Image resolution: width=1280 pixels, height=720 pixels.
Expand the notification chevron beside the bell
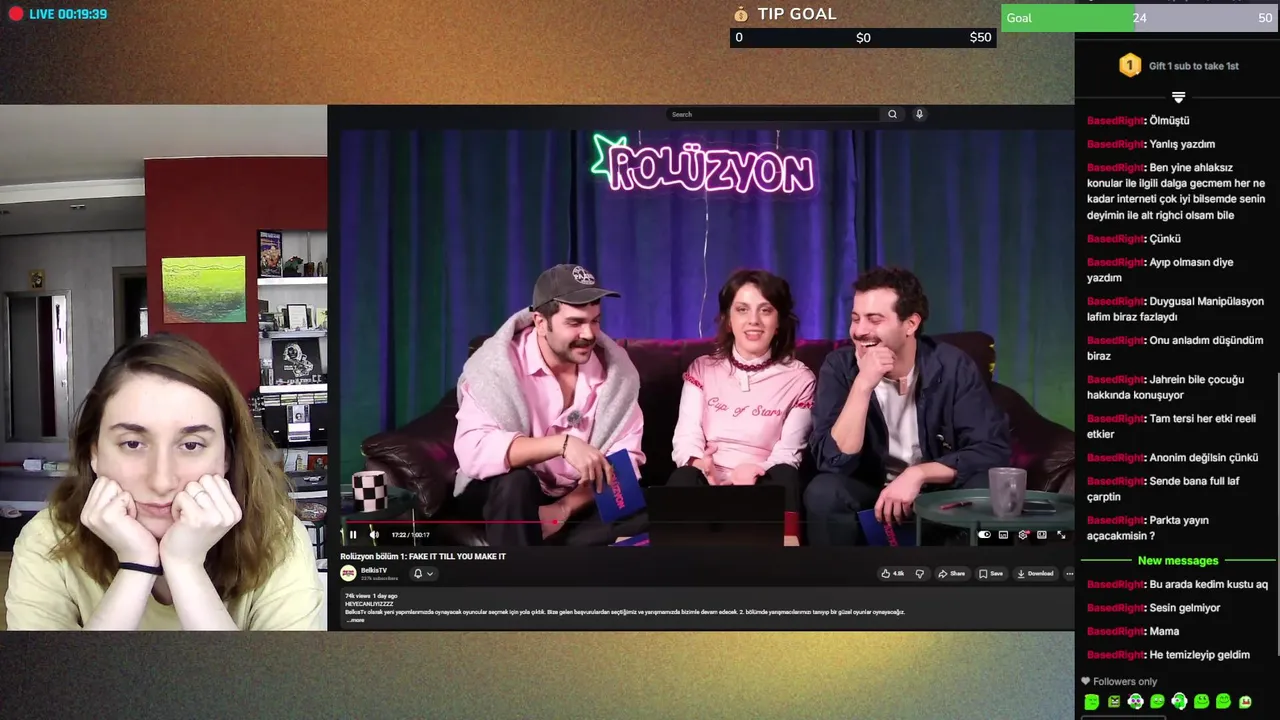pos(430,573)
